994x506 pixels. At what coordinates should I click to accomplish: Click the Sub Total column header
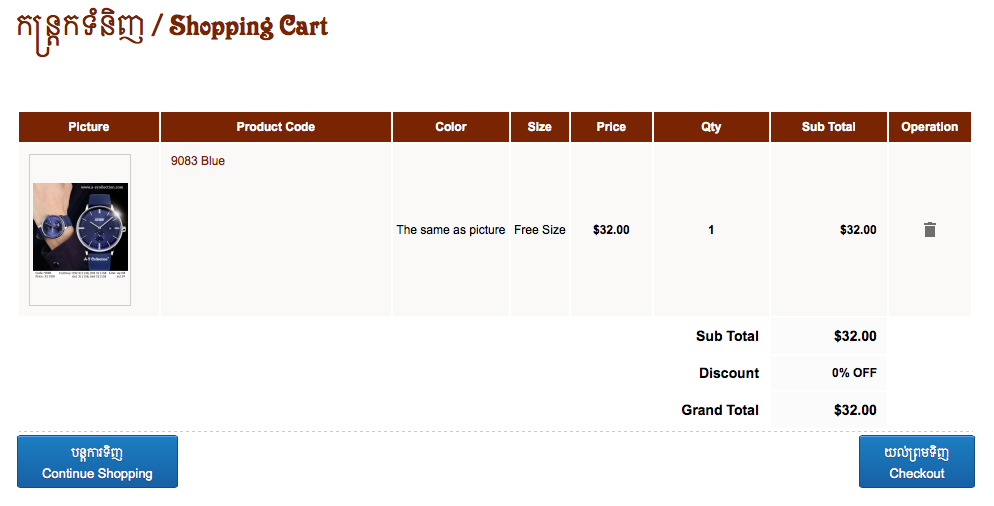coord(829,127)
